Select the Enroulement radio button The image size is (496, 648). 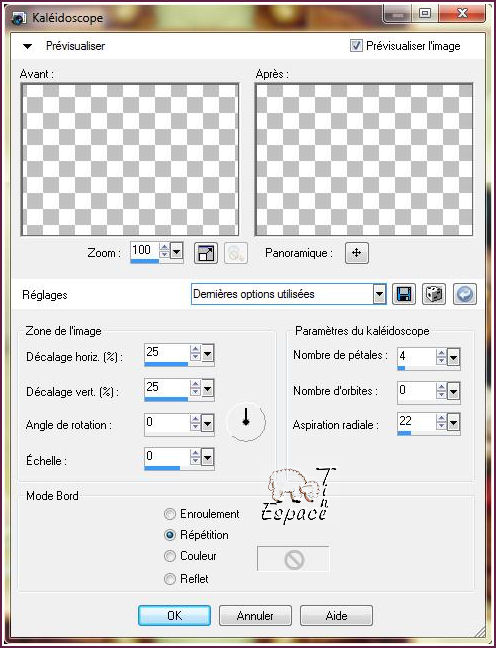pyautogui.click(x=169, y=514)
